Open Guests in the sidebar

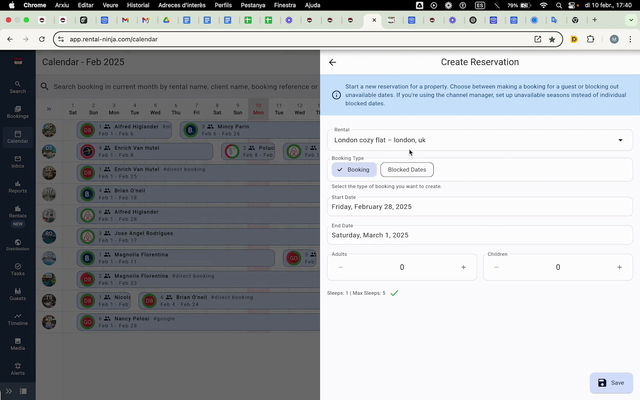tap(18, 294)
